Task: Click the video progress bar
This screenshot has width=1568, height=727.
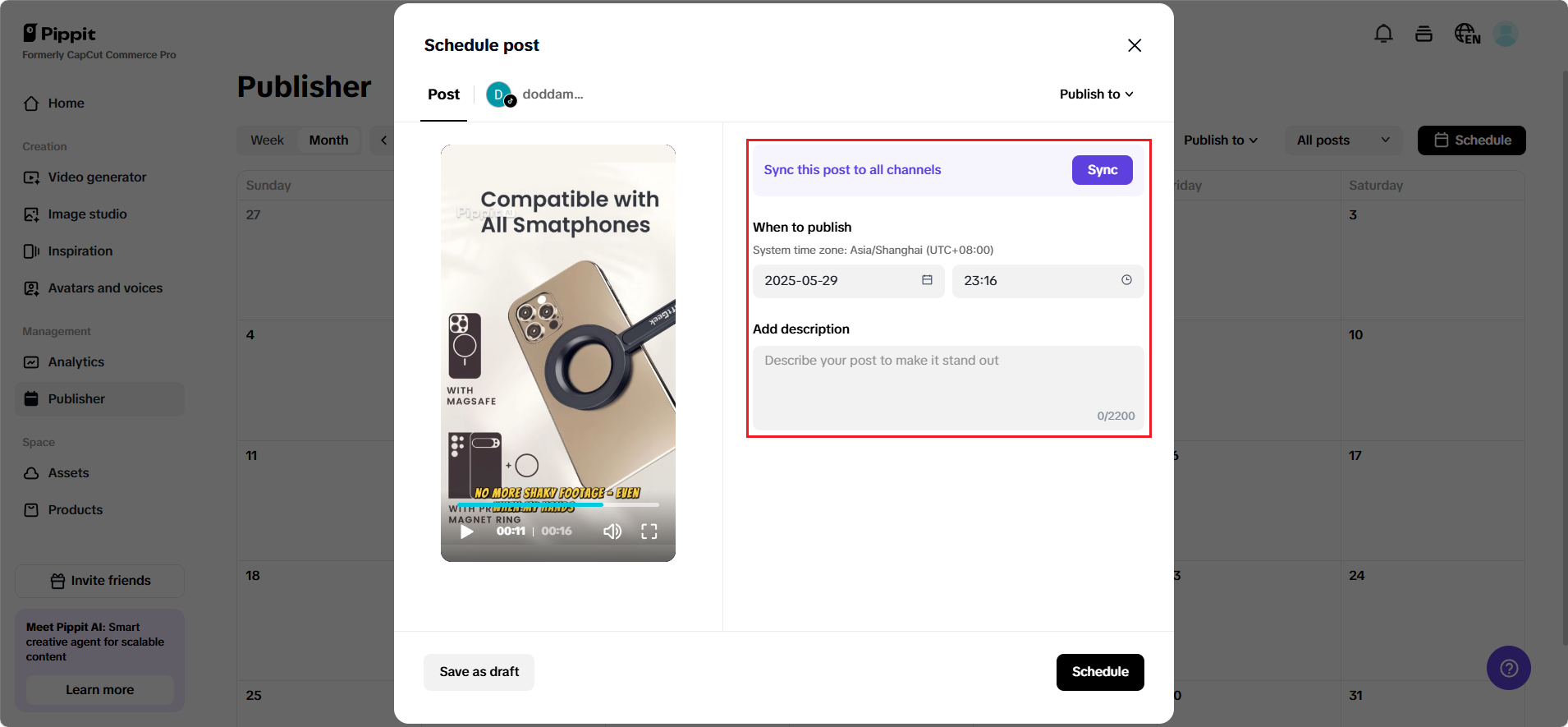Action: point(558,506)
